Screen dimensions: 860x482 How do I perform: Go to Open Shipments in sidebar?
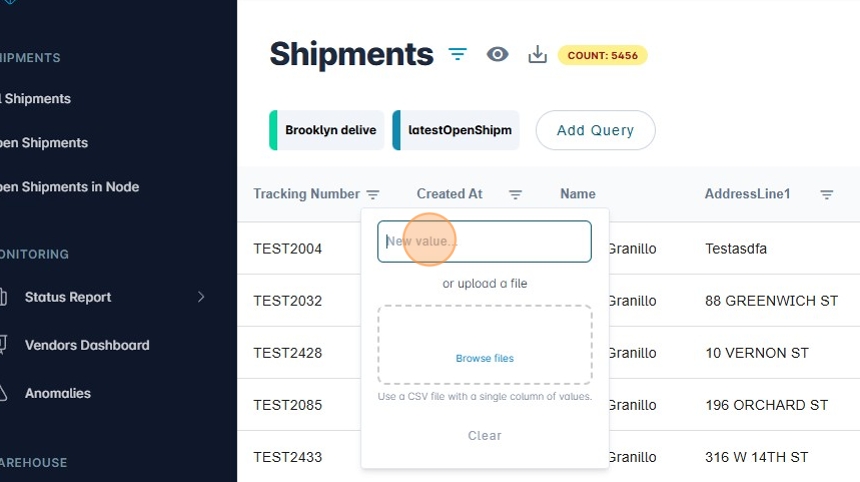[45, 143]
